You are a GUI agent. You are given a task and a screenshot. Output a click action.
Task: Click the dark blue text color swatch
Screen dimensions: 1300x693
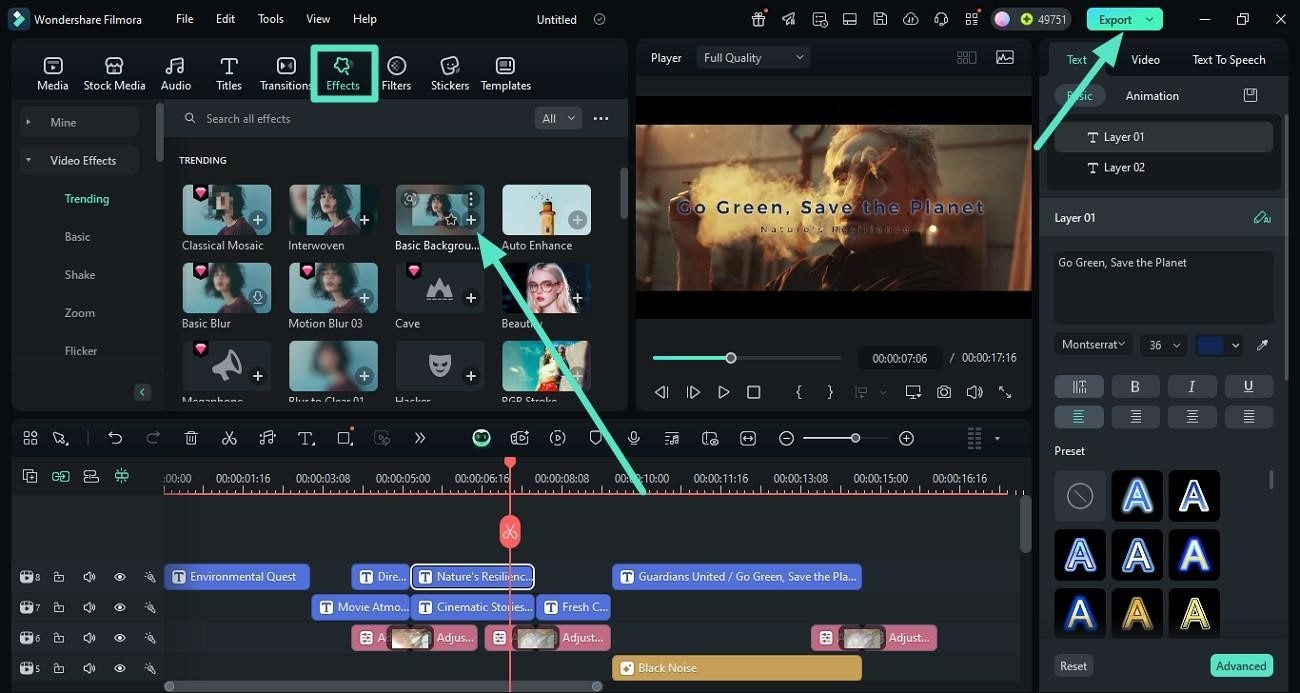1211,345
